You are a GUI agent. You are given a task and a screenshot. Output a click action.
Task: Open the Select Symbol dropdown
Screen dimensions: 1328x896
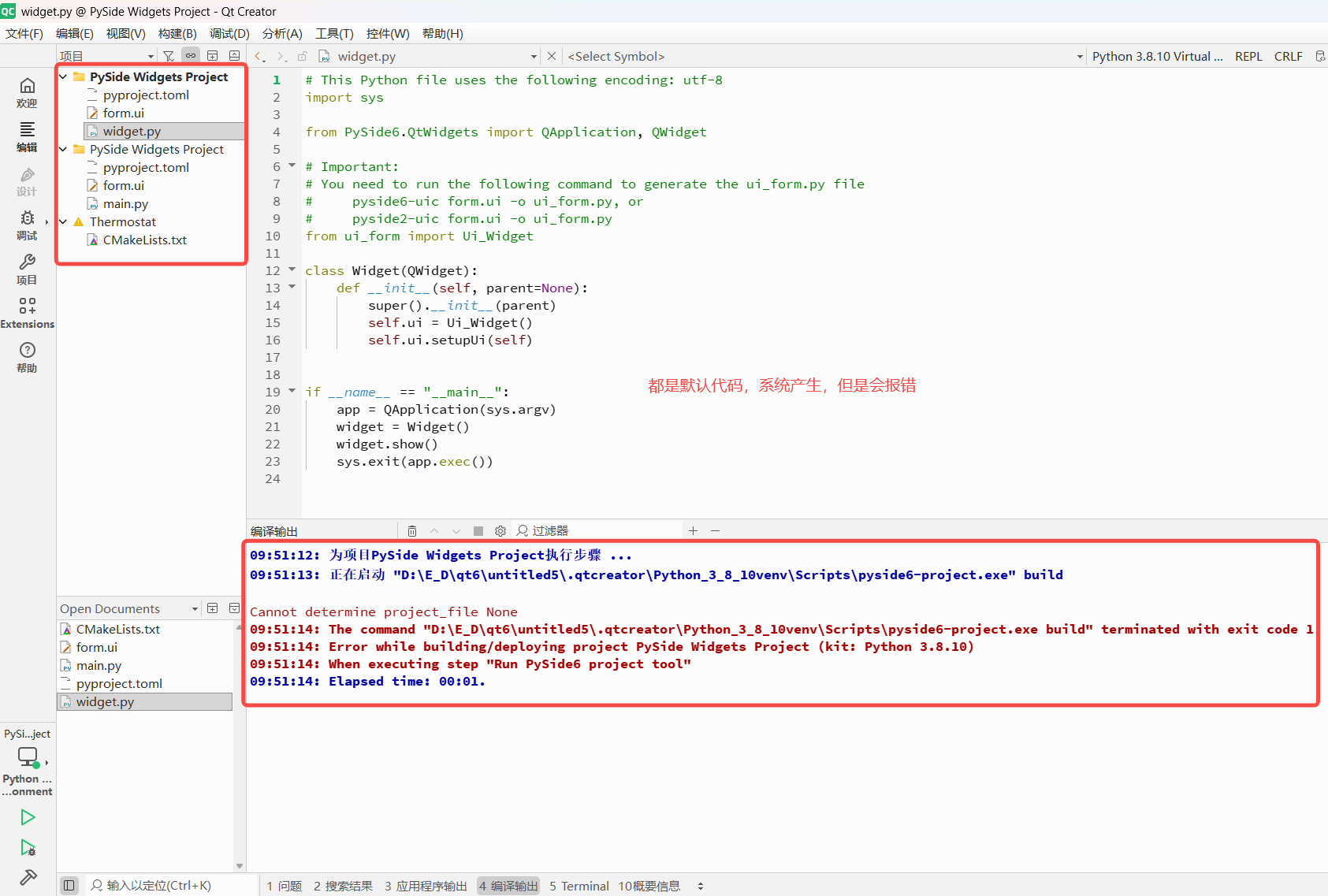(x=824, y=57)
